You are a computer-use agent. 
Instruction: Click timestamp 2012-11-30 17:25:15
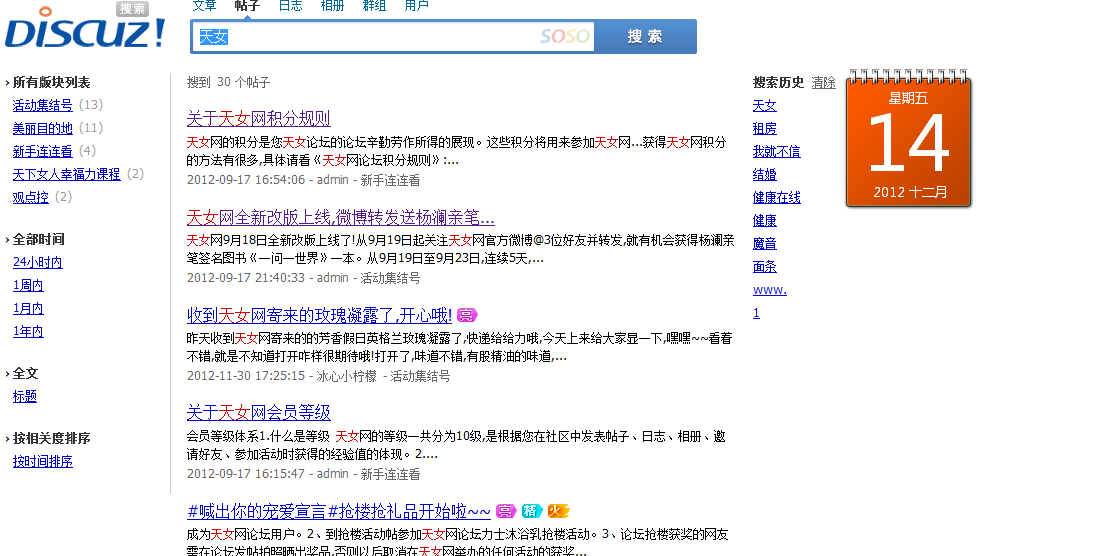click(x=246, y=376)
